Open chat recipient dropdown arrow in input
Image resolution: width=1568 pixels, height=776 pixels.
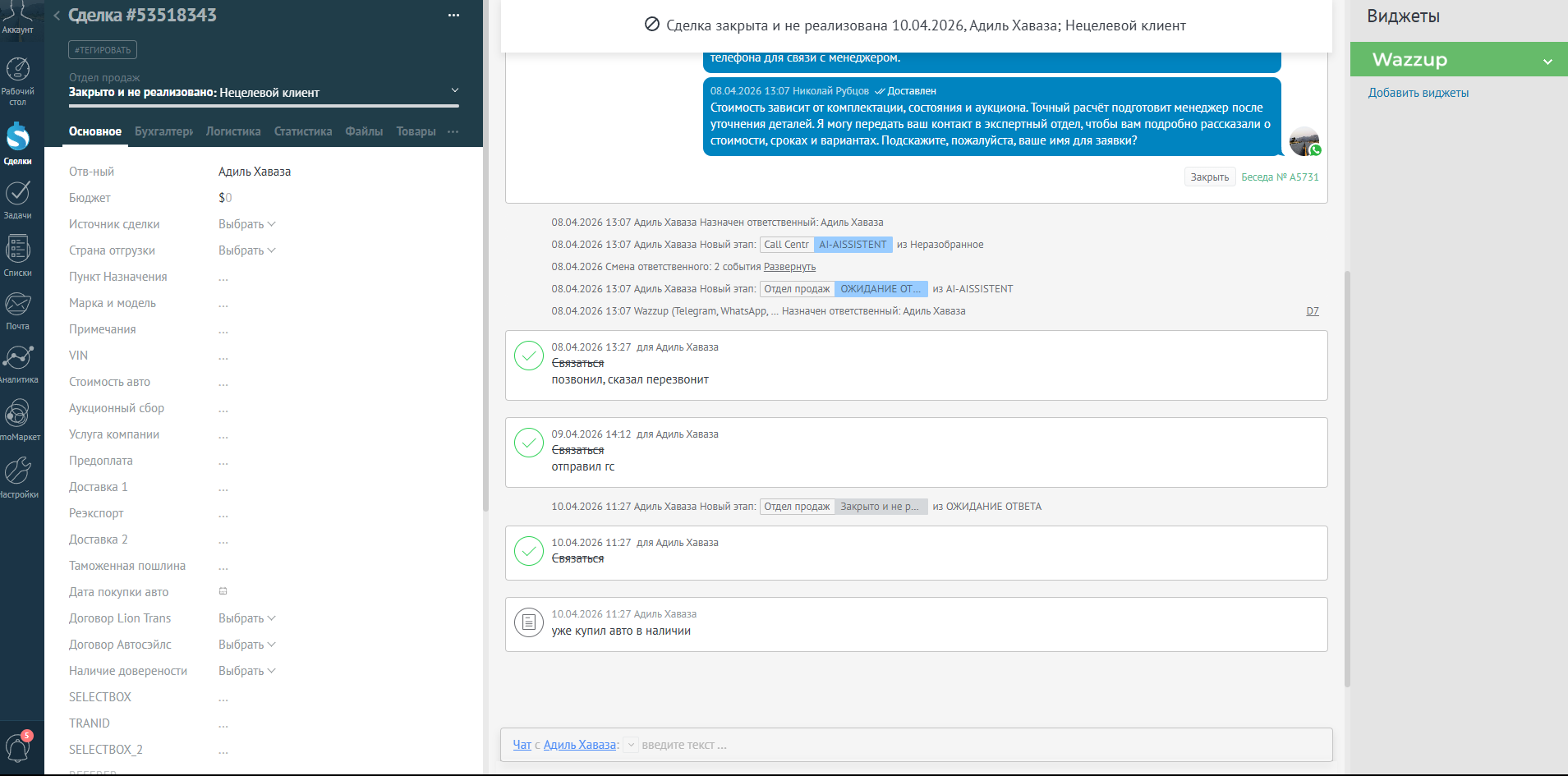631,745
